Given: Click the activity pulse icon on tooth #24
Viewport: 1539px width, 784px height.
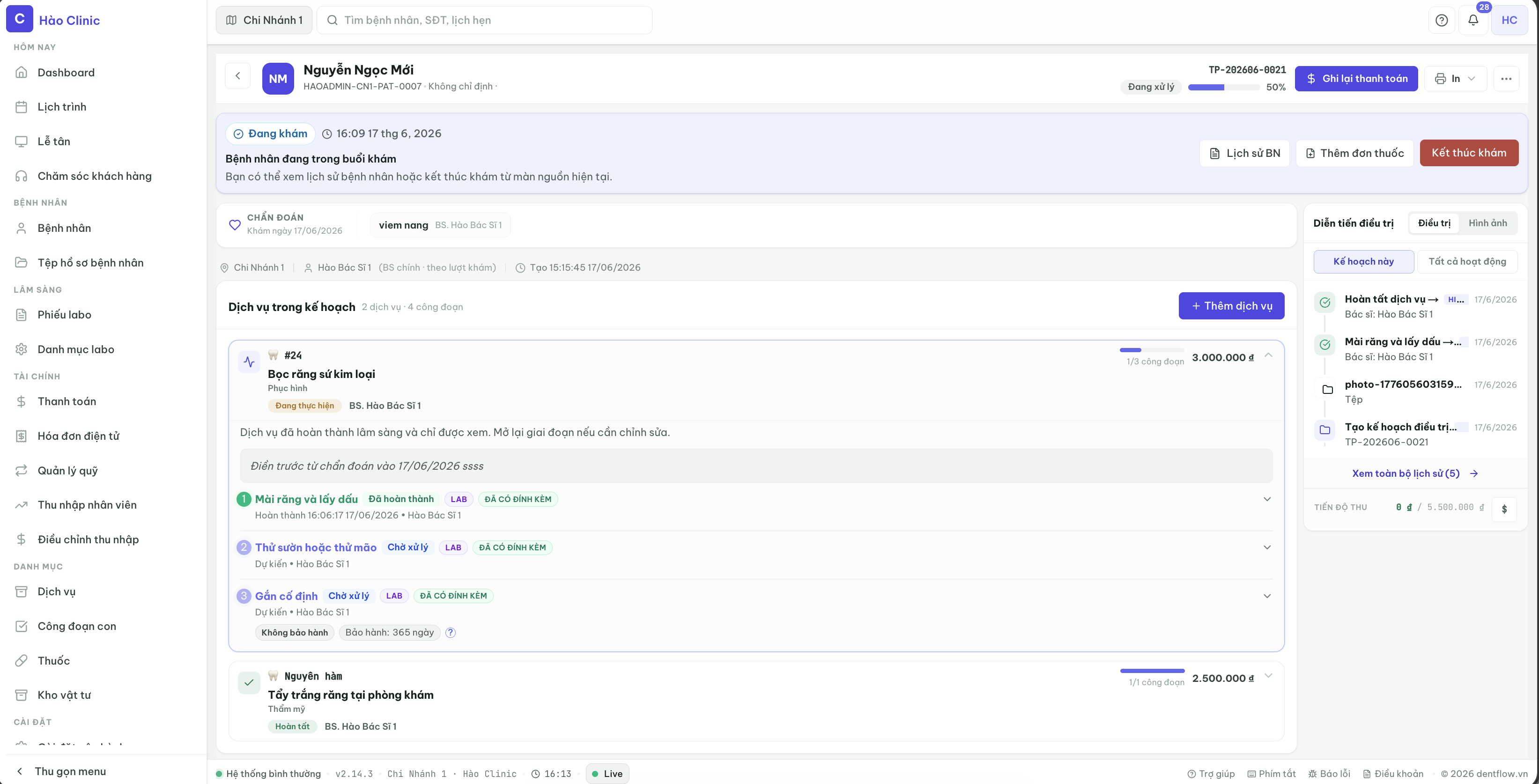Looking at the screenshot, I should click(249, 362).
